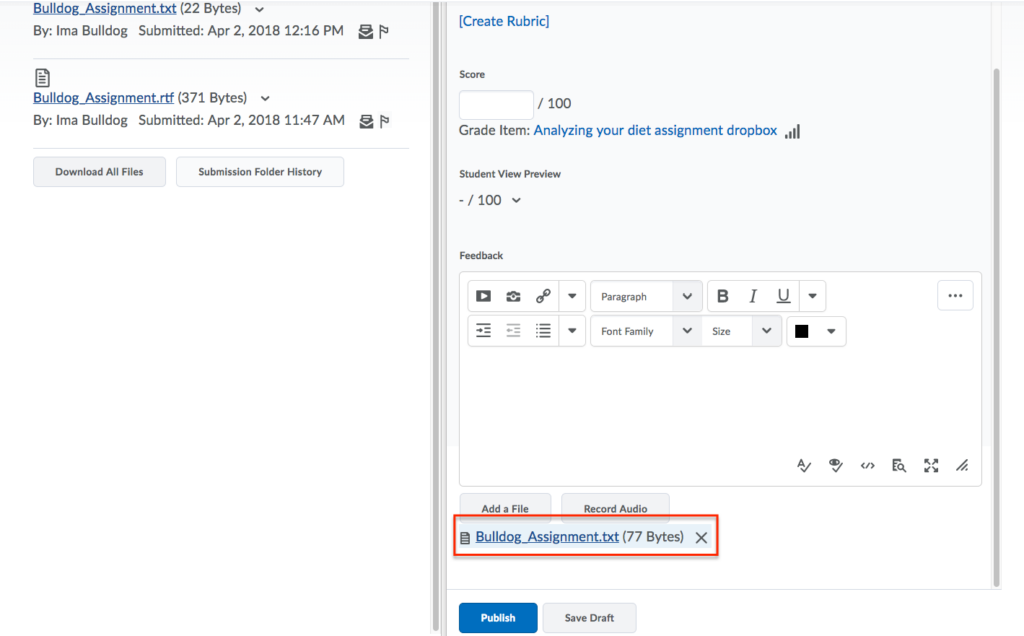
Task: Toggle bold formatting
Action: (x=723, y=296)
